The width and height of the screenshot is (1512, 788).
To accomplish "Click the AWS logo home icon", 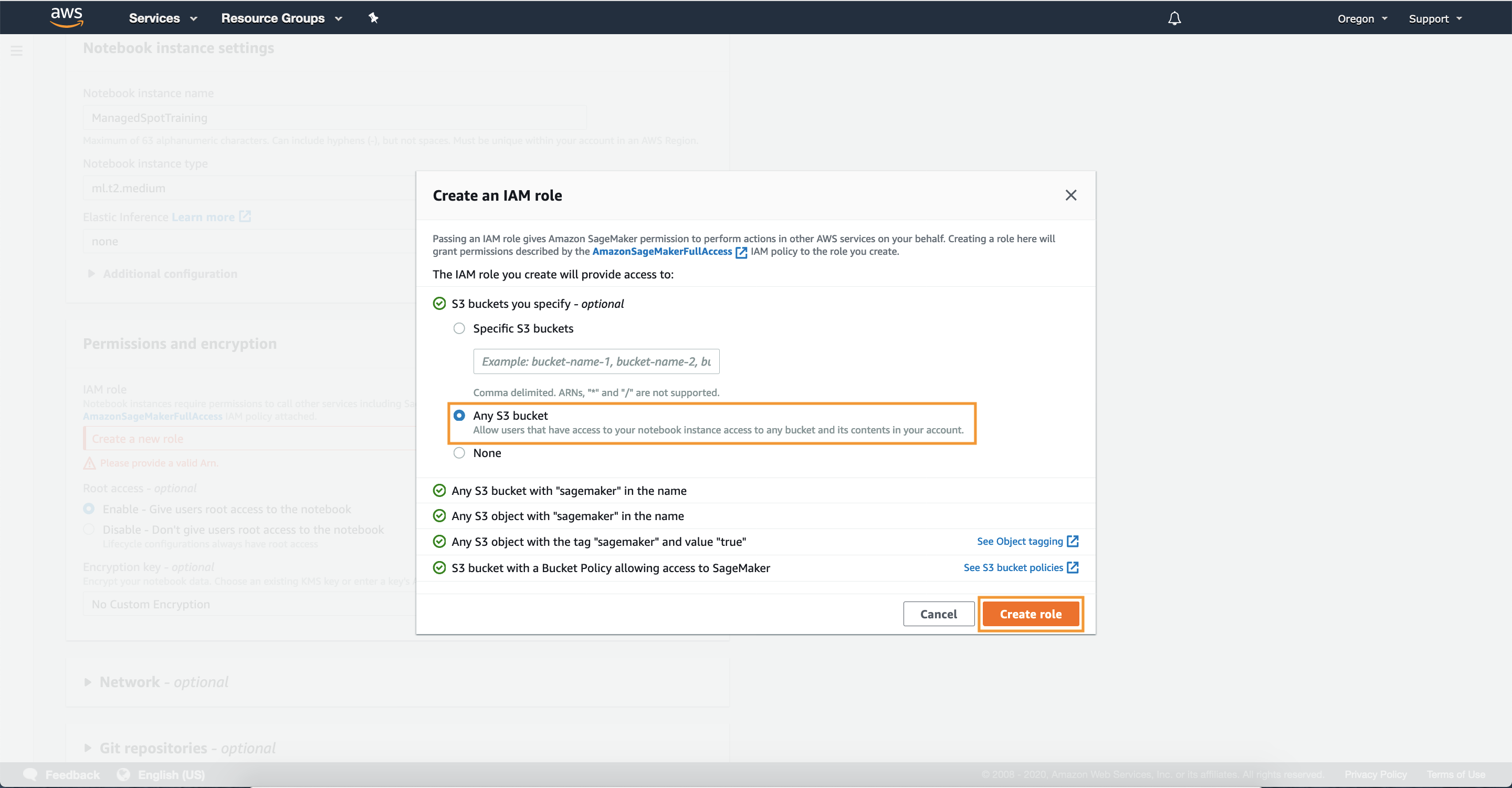I will pyautogui.click(x=66, y=18).
